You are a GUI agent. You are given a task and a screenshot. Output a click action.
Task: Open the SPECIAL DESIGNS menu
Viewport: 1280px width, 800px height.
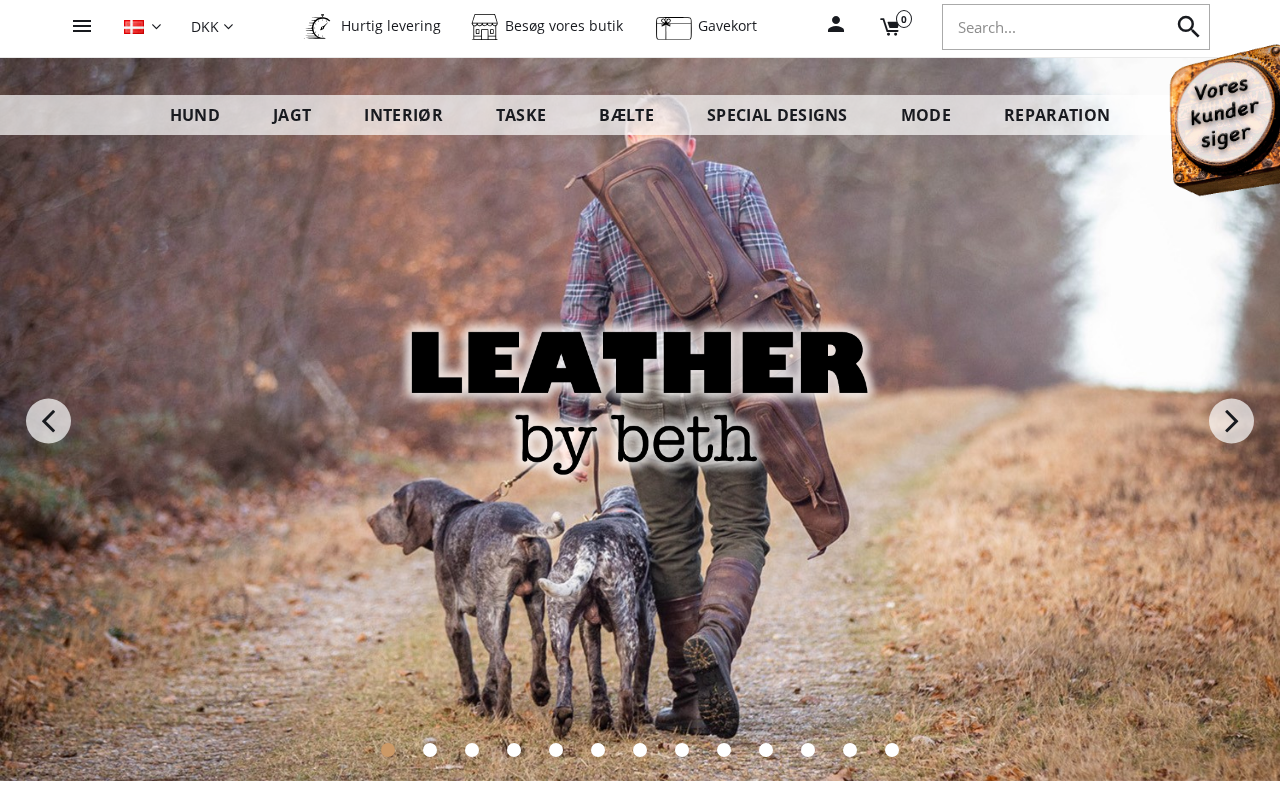pos(777,115)
